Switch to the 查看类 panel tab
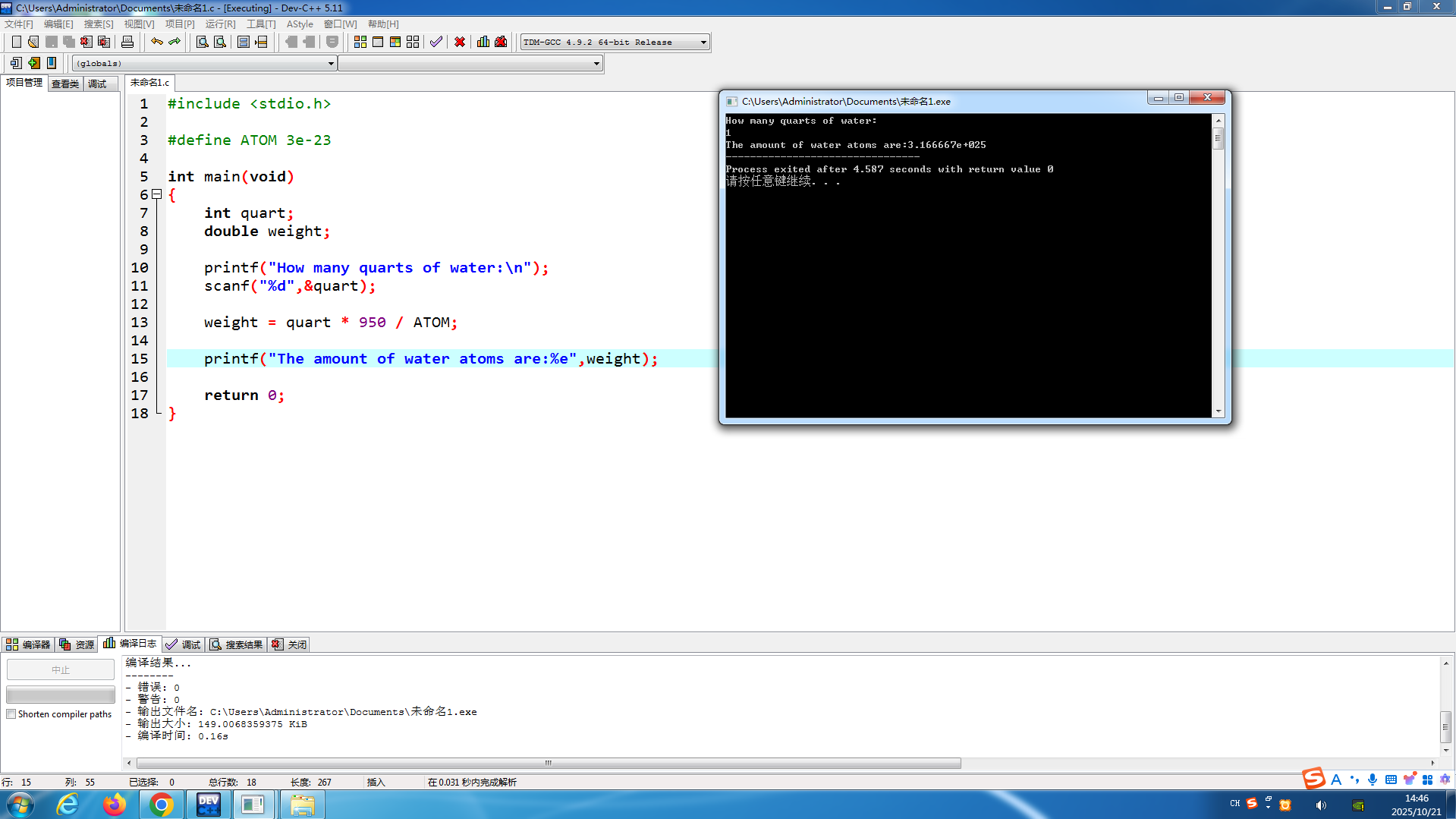Screen dimensions: 1456x819 pos(65,83)
